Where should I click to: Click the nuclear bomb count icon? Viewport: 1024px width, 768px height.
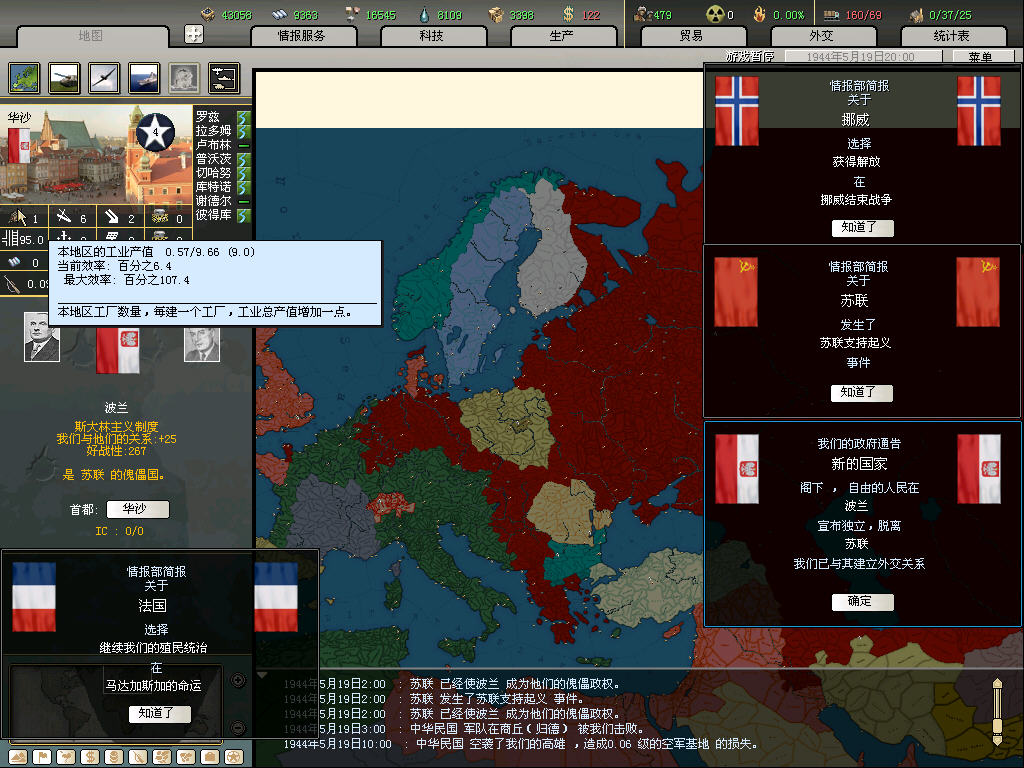point(715,14)
